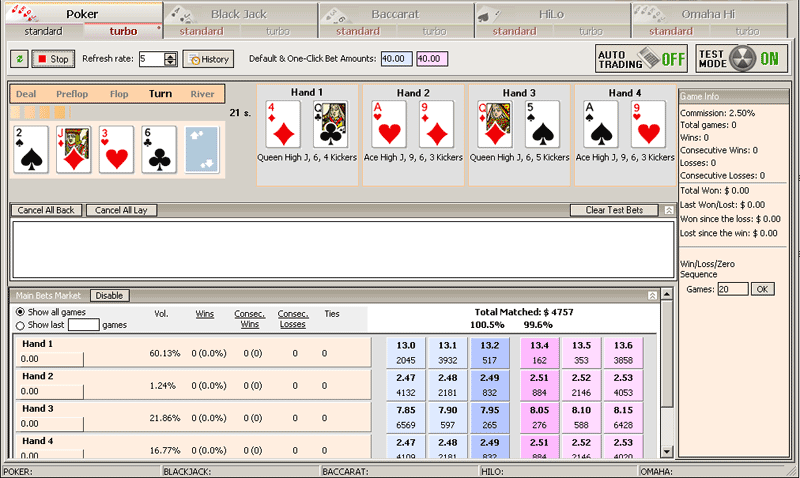
Task: Cancel all back bets
Action: 46,210
